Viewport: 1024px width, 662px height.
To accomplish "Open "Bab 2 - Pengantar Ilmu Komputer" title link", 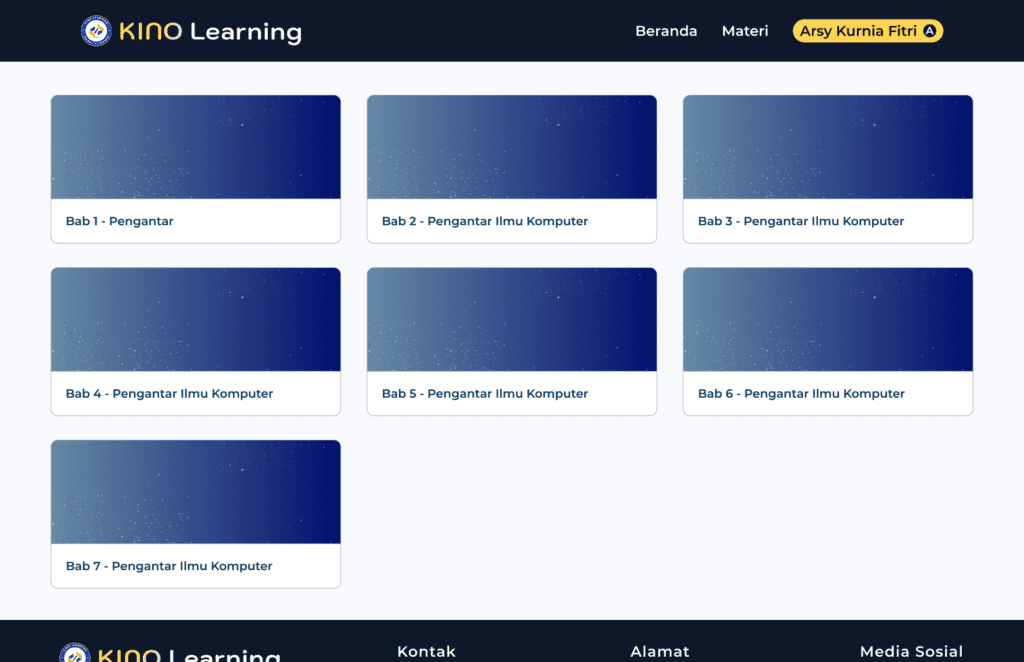I will coord(485,221).
